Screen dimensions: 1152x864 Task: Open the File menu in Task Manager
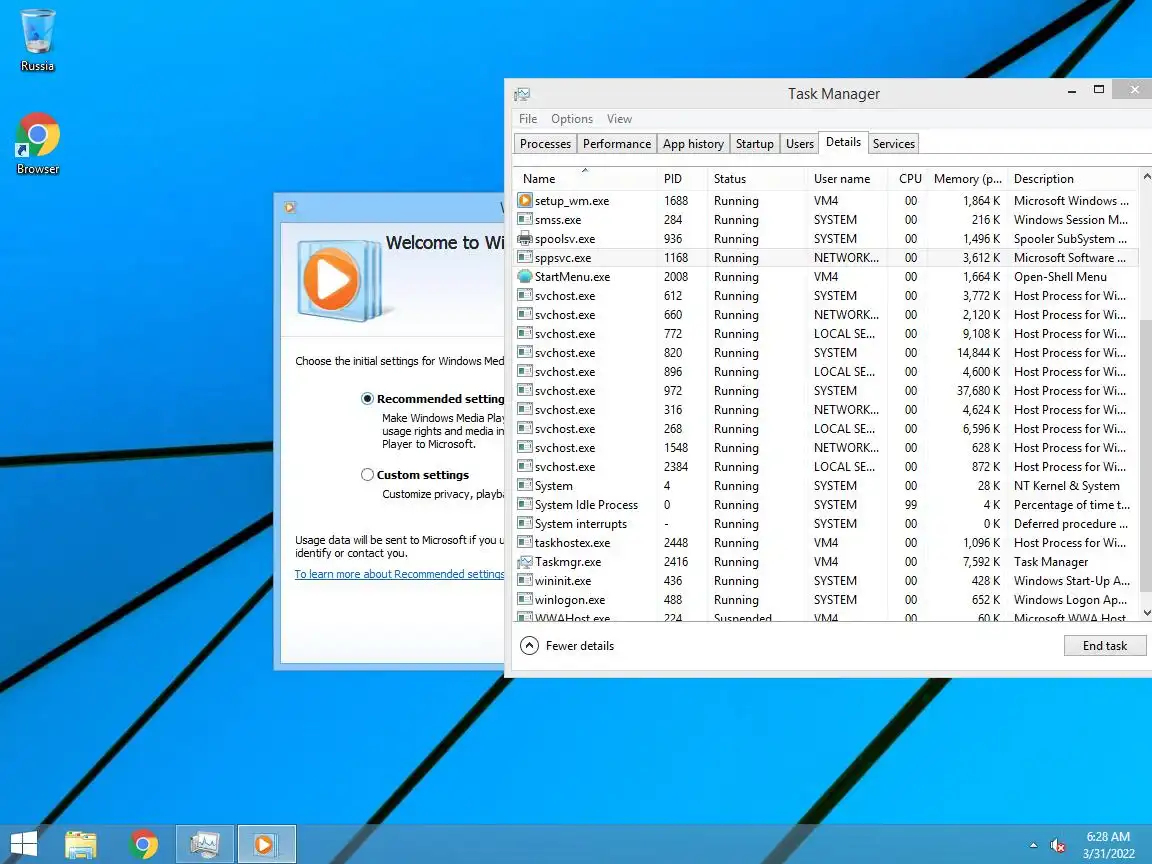pyautogui.click(x=528, y=119)
